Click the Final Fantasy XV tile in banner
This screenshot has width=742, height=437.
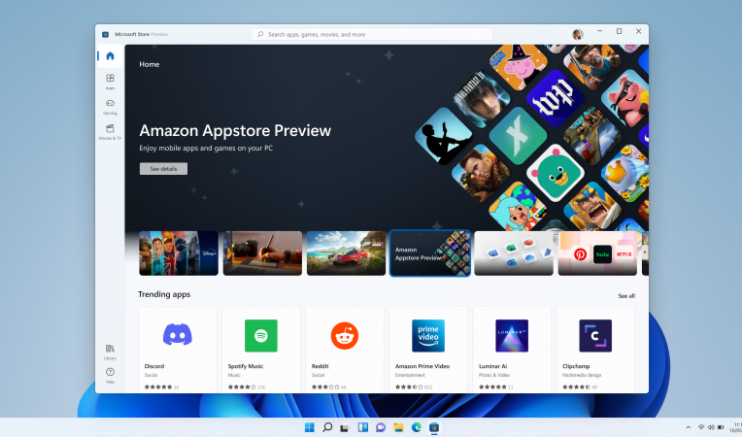(481, 98)
